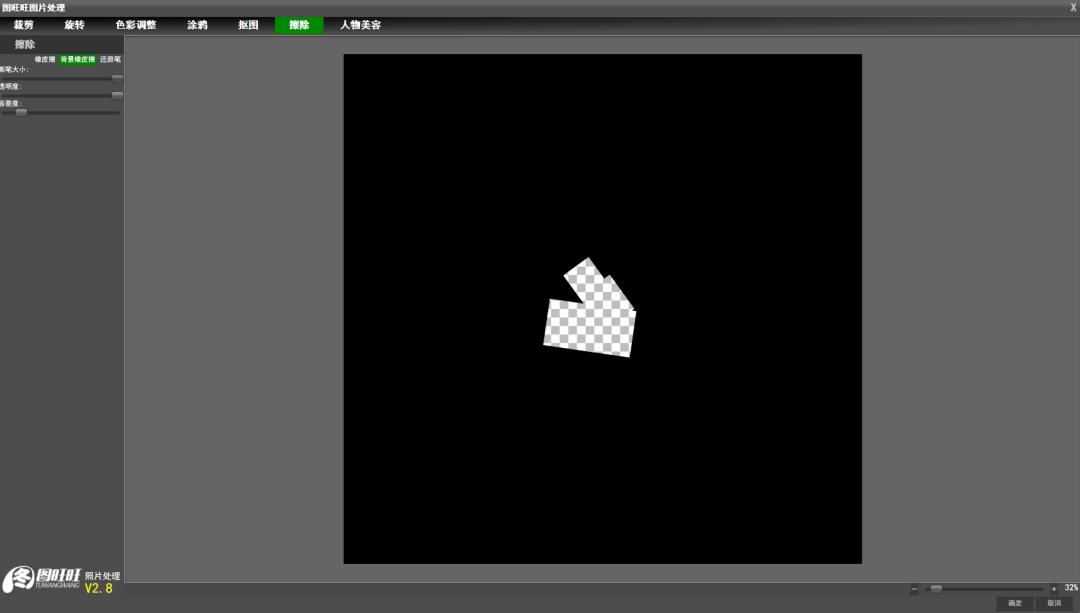This screenshot has height=613, width=1080.
Task: Click the brush size slider handle
Action: (117, 78)
